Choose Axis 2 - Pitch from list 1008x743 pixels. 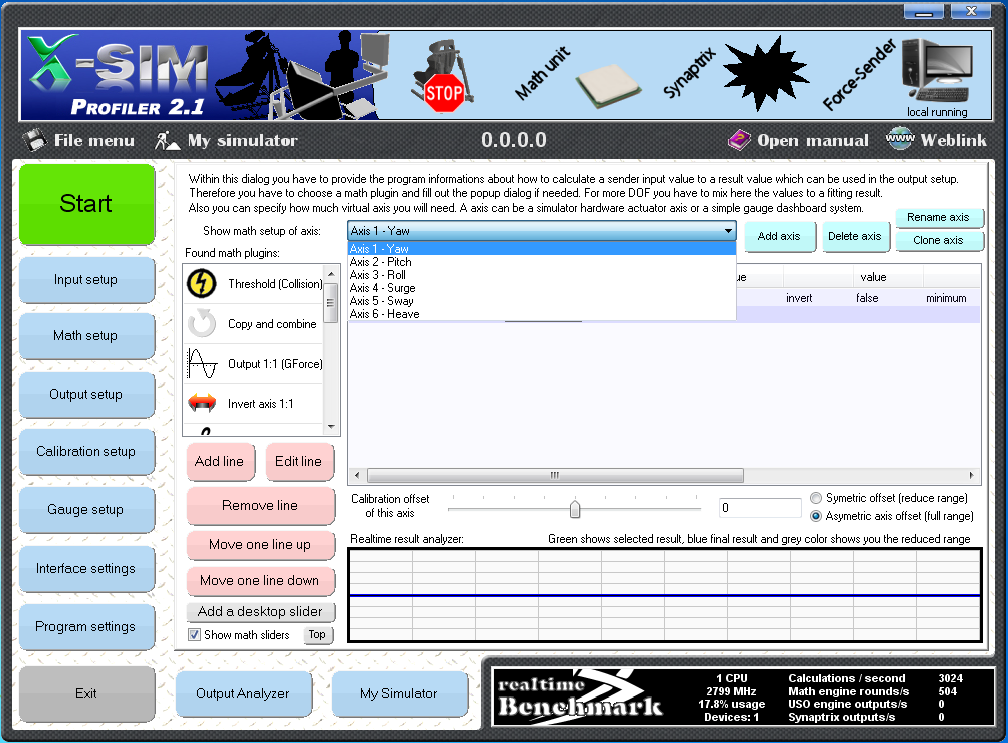pos(541,262)
